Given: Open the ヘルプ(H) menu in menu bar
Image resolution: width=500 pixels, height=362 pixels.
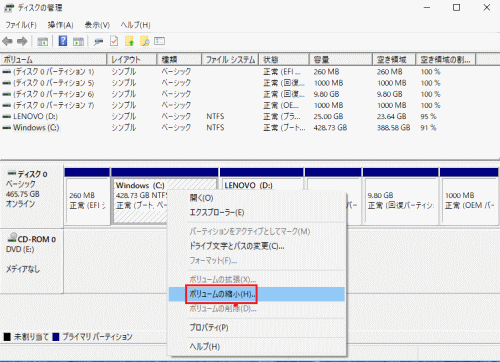Looking at the screenshot, I should point(135,25).
